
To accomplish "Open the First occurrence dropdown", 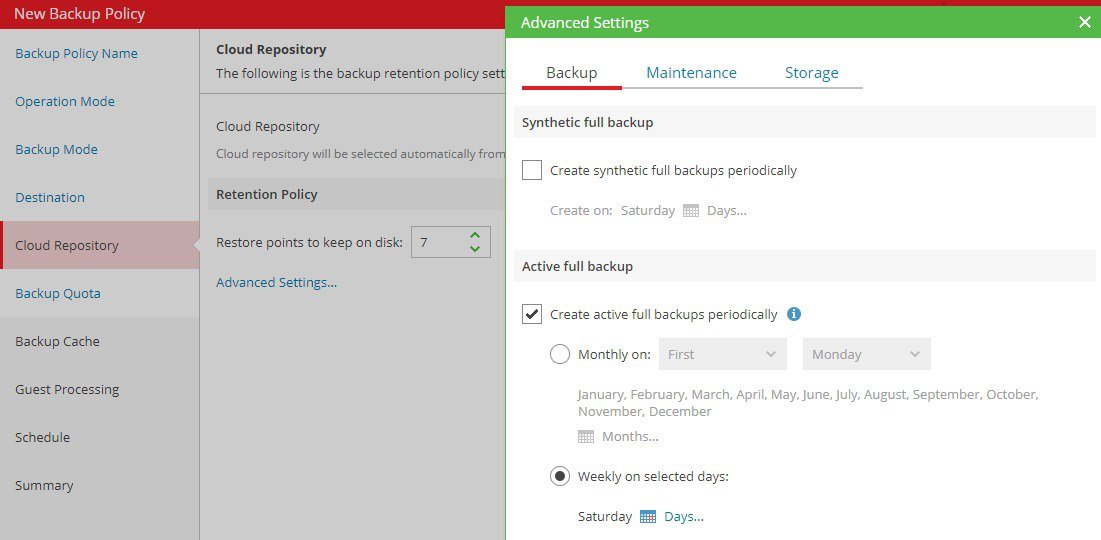I will (723, 354).
